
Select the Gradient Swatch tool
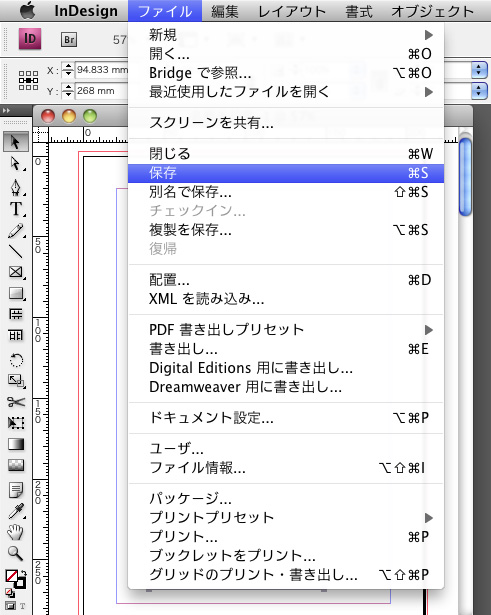coord(16,444)
